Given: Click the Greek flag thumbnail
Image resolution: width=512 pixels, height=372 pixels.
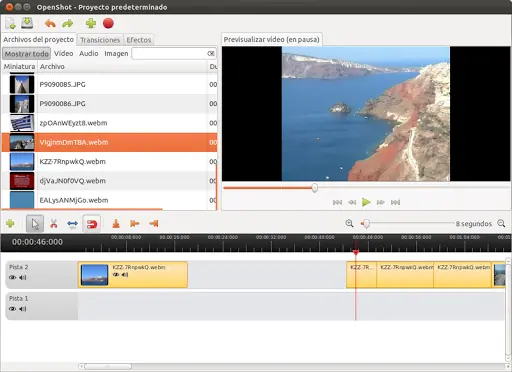Looking at the screenshot, I should pyautogui.click(x=22, y=123).
